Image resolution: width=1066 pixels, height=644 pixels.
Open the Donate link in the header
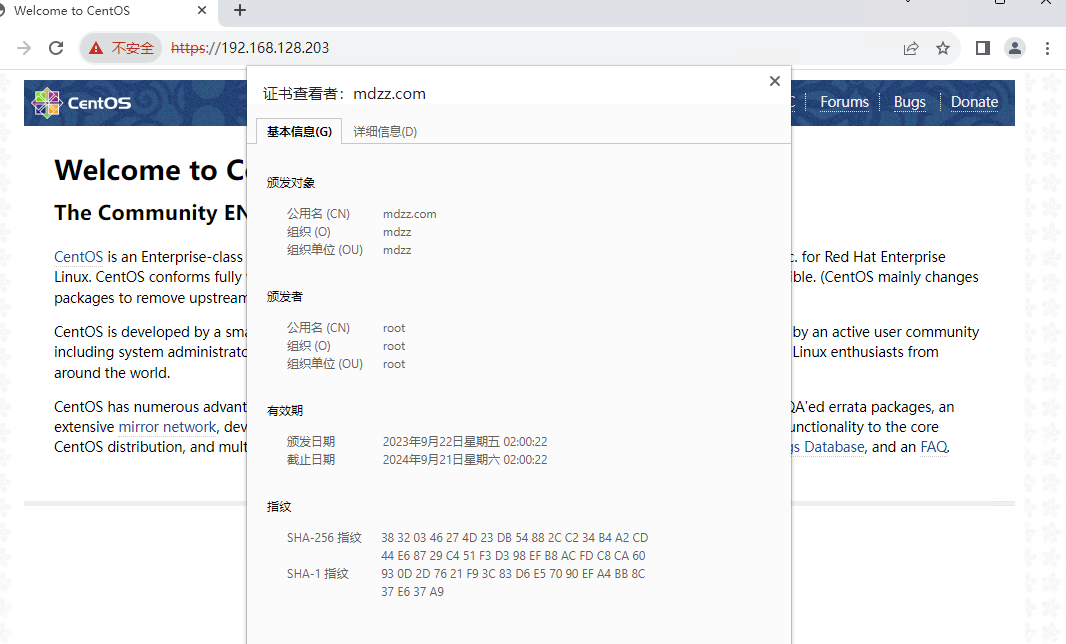[x=974, y=102]
